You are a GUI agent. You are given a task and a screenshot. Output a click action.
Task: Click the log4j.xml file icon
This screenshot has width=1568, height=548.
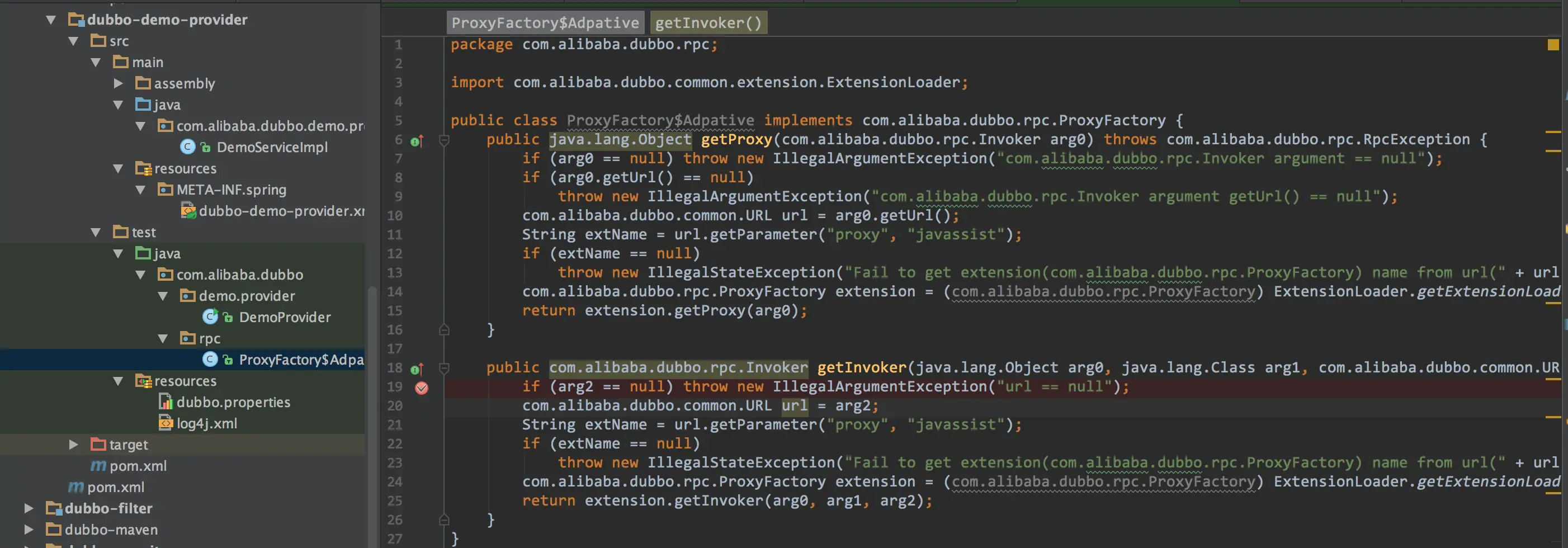tap(166, 423)
